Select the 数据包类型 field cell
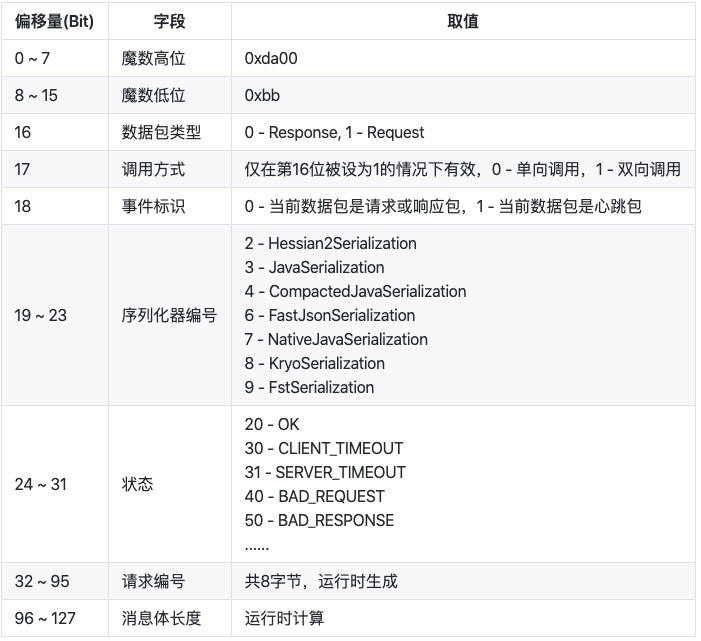The width and height of the screenshot is (701, 641). (x=160, y=132)
